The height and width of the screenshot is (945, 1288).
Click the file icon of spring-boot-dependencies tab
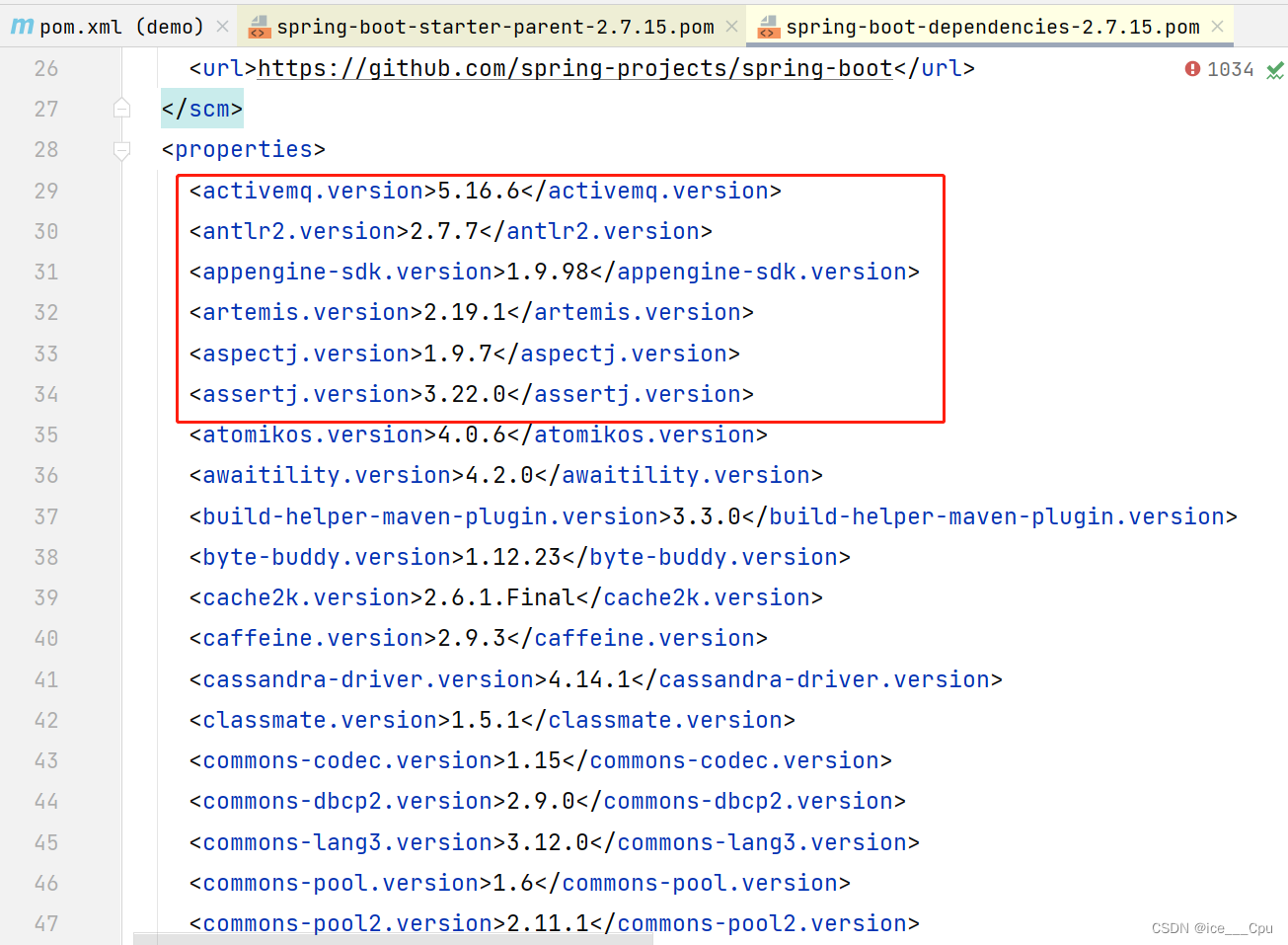tap(769, 27)
